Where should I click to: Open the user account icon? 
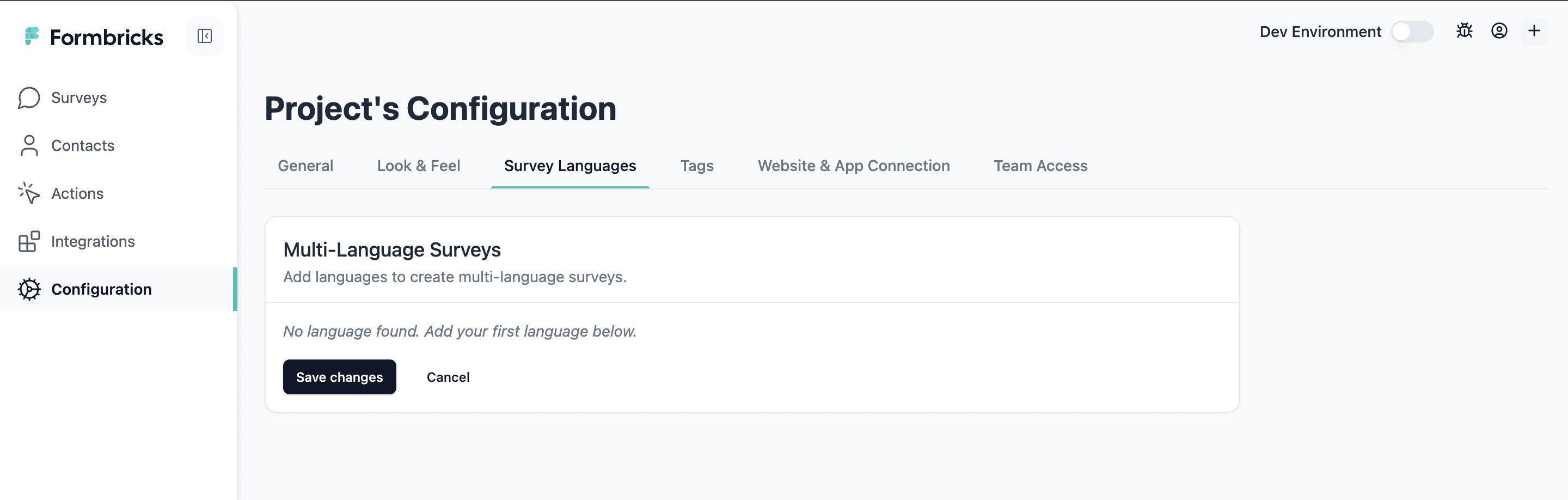[x=1499, y=31]
